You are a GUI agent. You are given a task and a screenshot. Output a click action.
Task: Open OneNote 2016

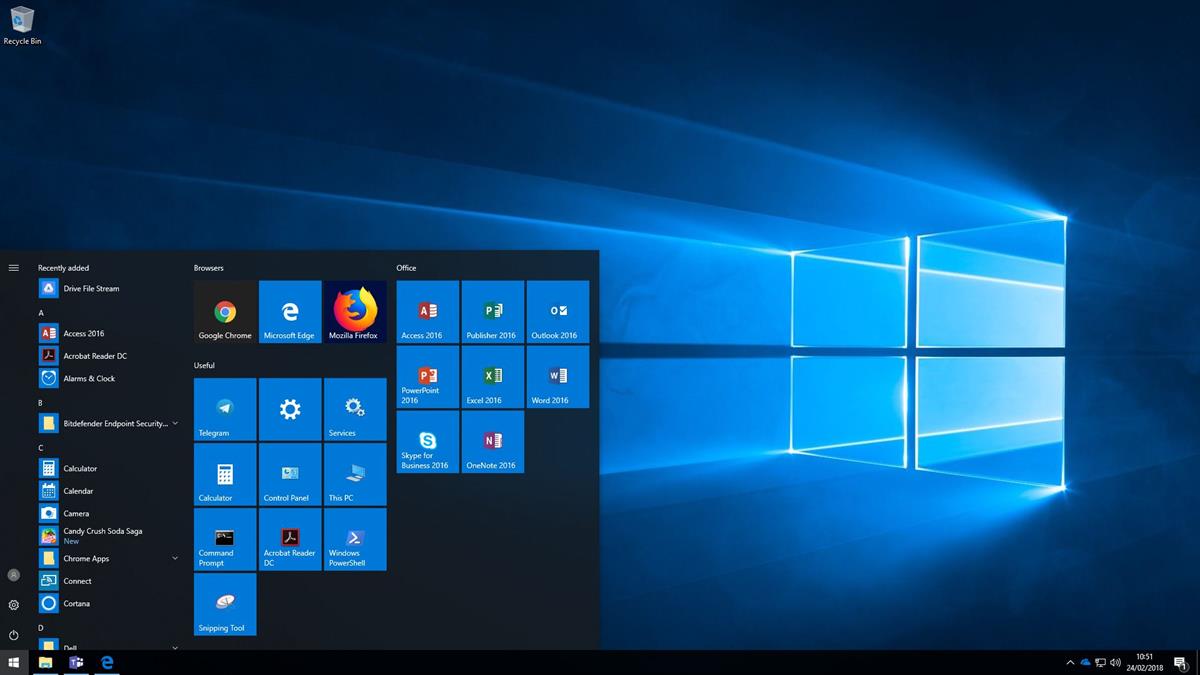[491, 442]
